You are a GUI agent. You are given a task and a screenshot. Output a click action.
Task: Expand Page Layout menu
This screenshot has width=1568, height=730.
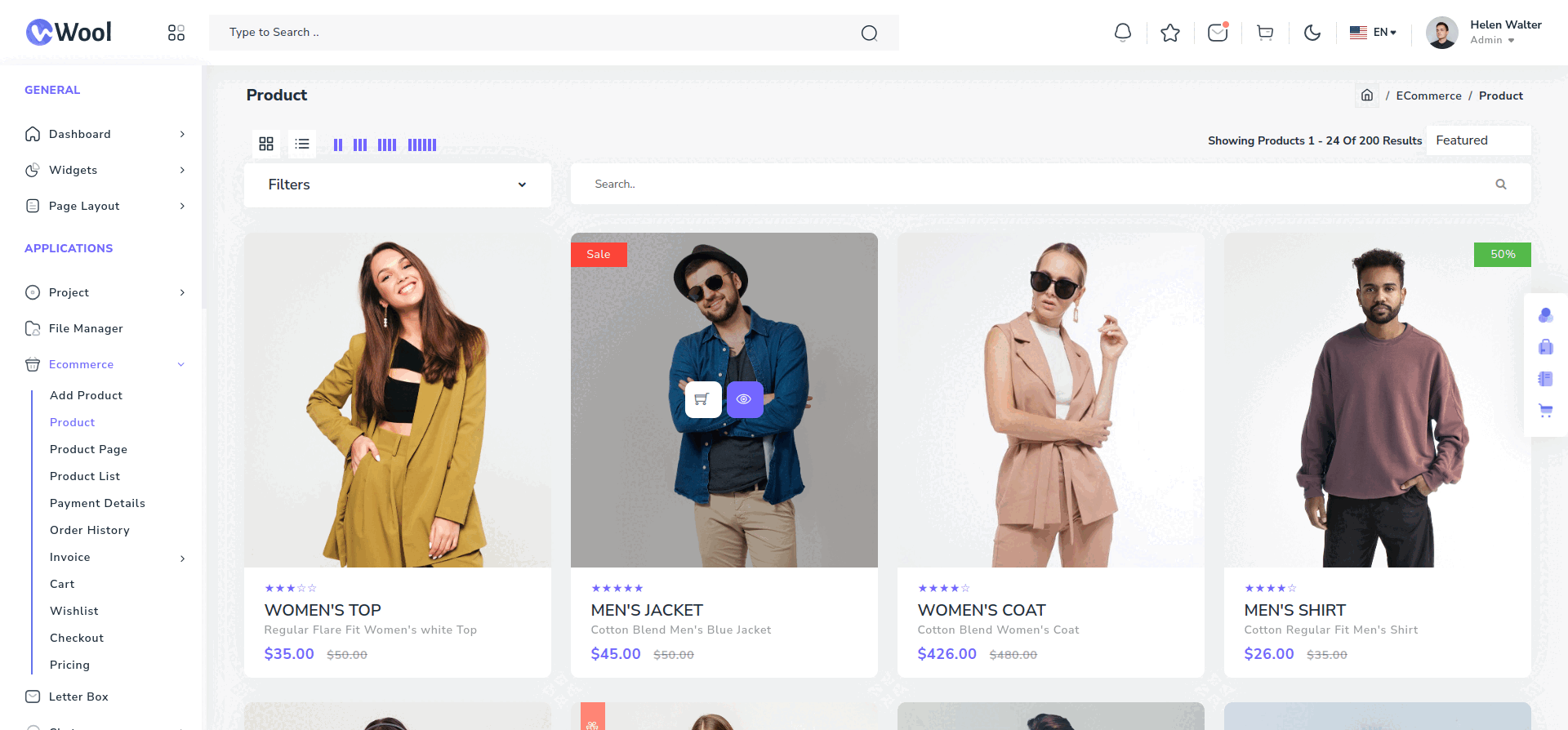pos(105,206)
